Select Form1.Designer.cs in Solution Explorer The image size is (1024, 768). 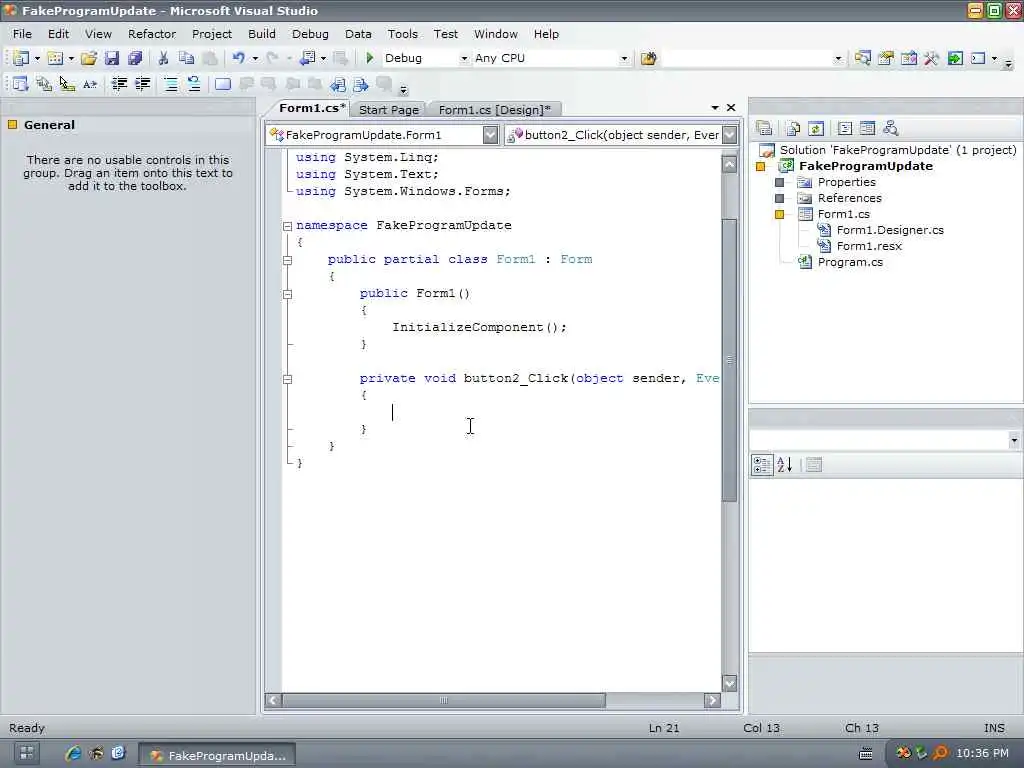point(889,230)
